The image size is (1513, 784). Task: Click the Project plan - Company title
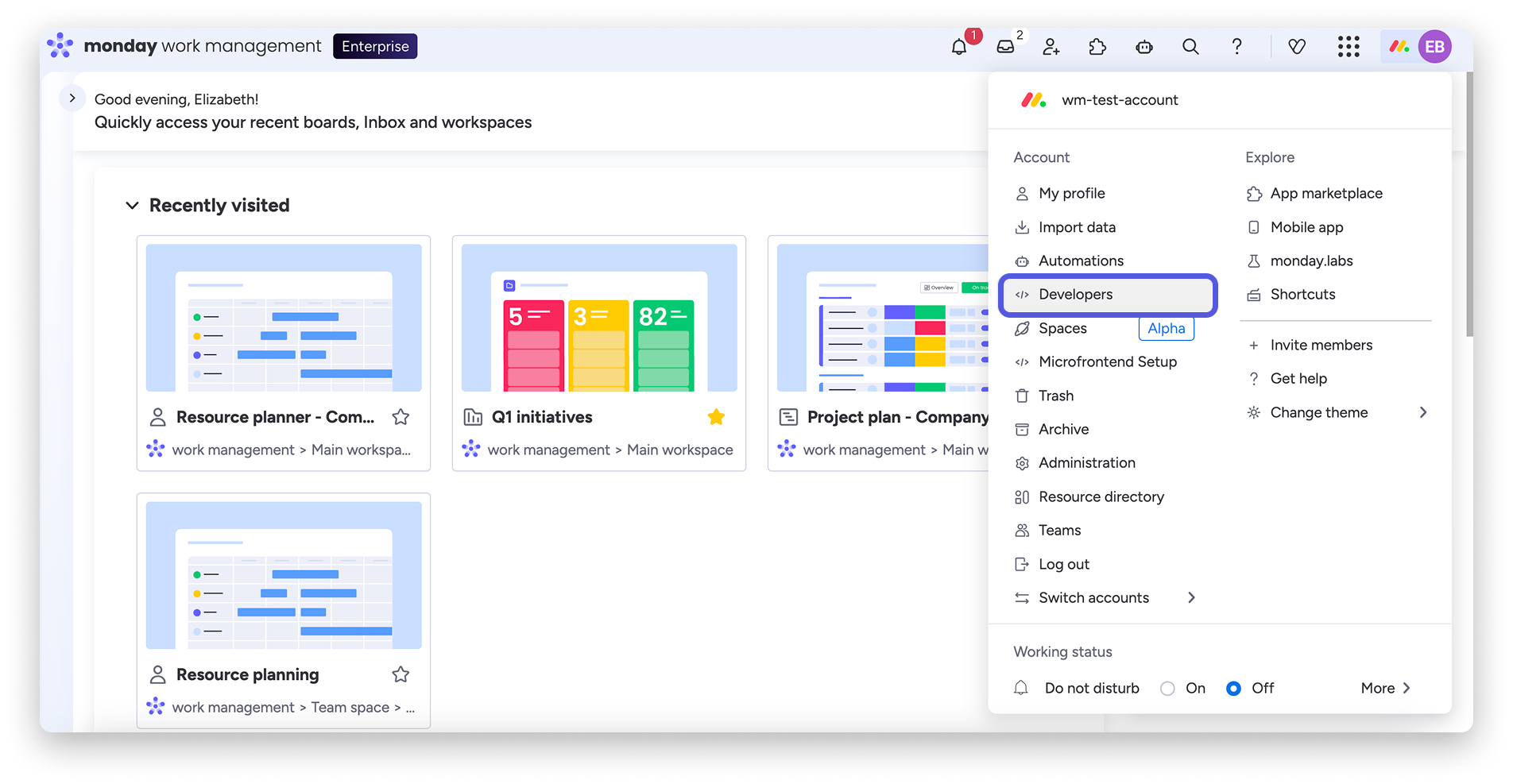[898, 417]
